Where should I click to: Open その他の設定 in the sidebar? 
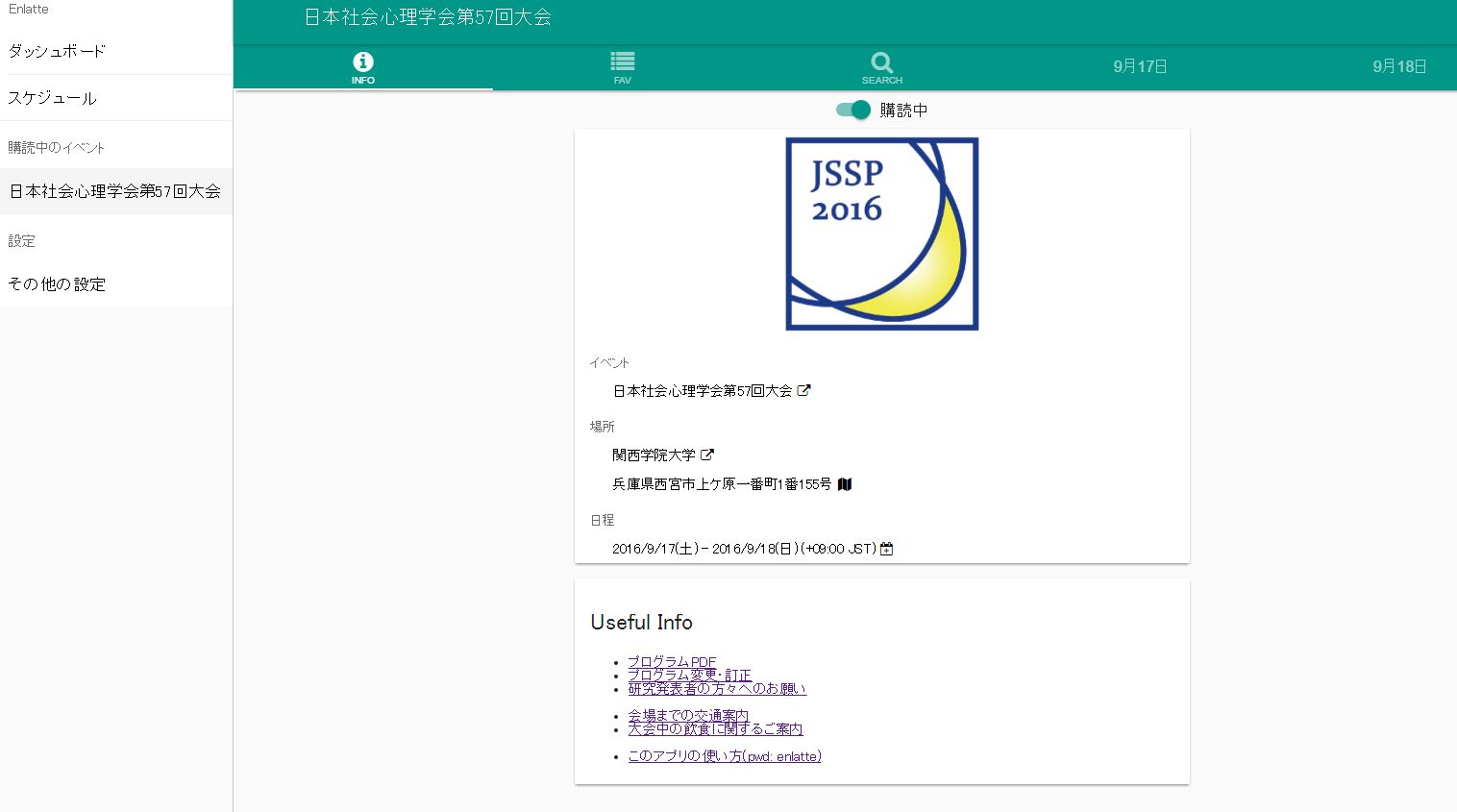coord(116,284)
